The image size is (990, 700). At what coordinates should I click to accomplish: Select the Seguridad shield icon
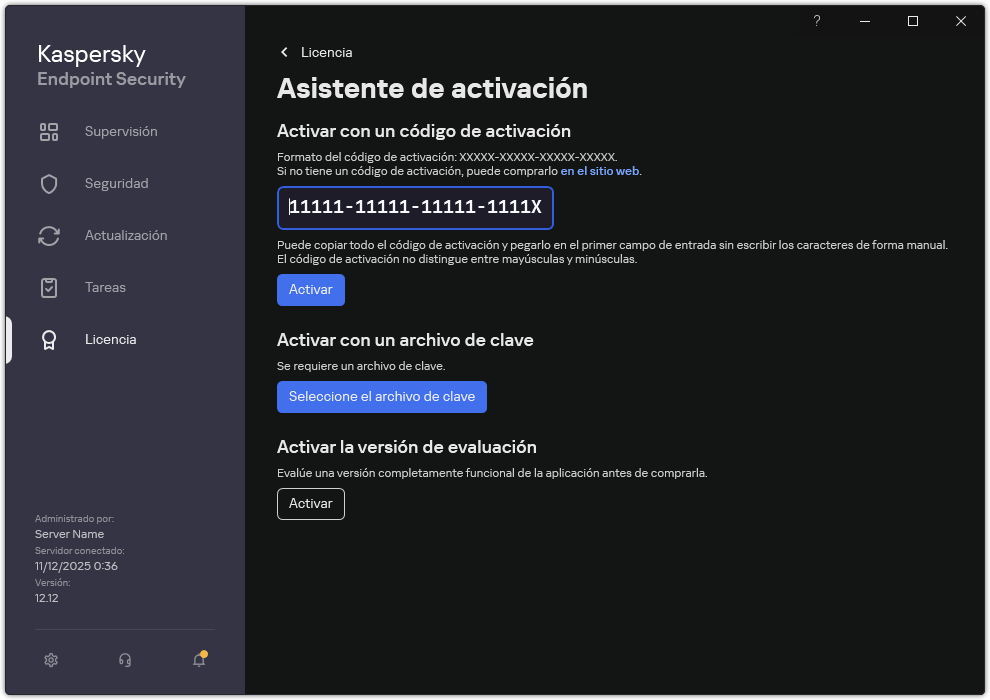[49, 183]
